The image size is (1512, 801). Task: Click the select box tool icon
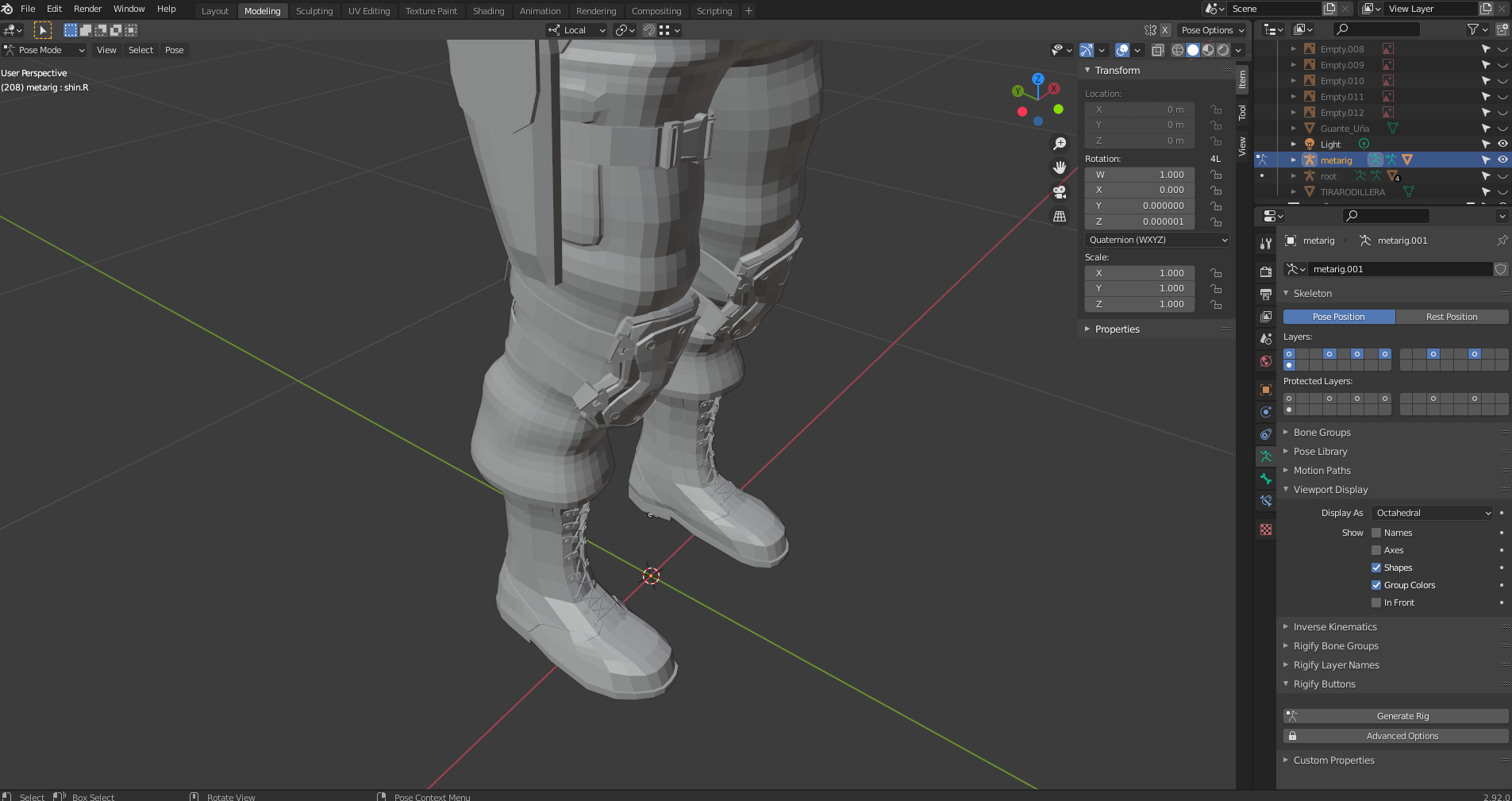click(x=43, y=30)
